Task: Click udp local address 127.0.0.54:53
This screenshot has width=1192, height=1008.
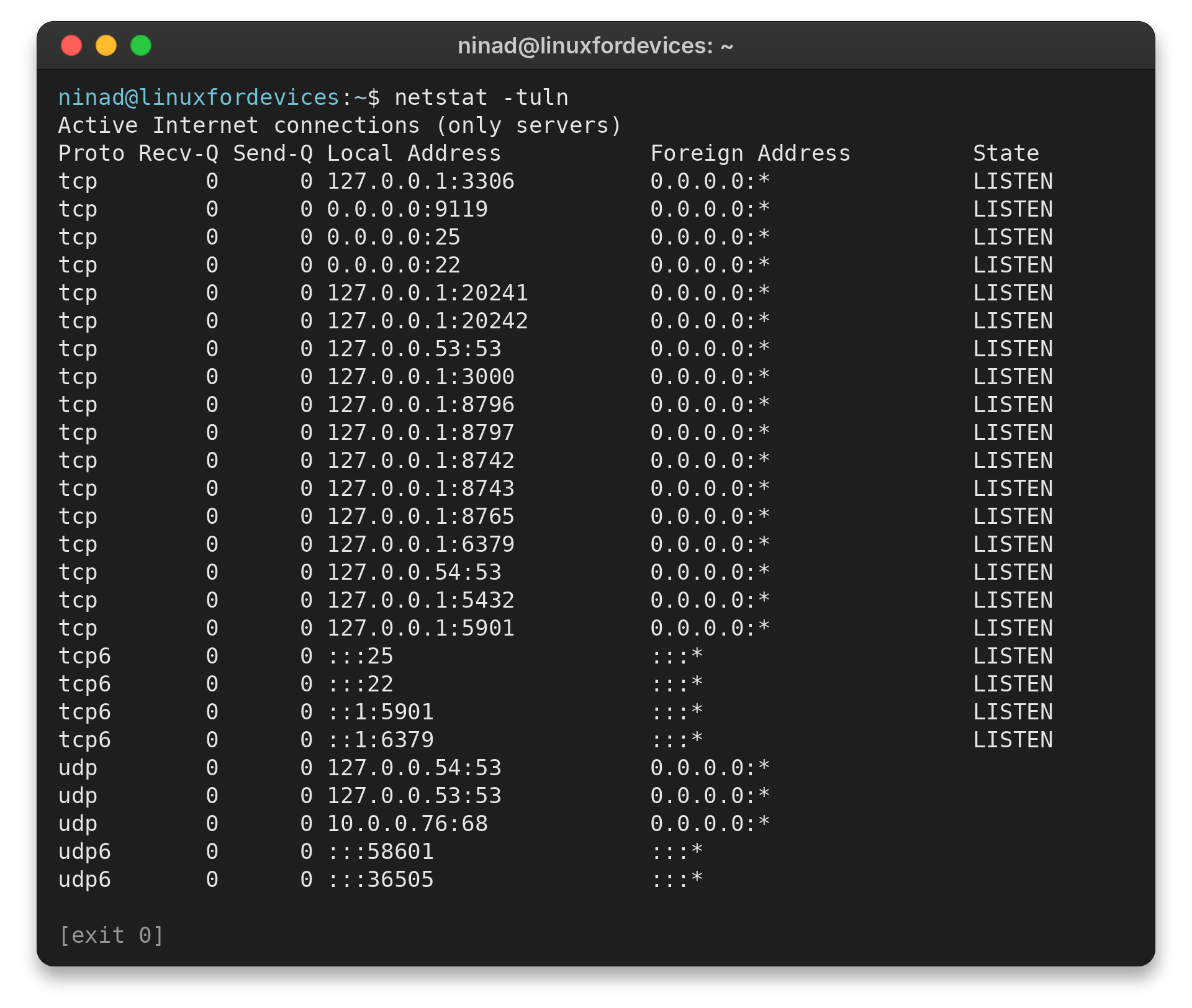Action: point(414,768)
